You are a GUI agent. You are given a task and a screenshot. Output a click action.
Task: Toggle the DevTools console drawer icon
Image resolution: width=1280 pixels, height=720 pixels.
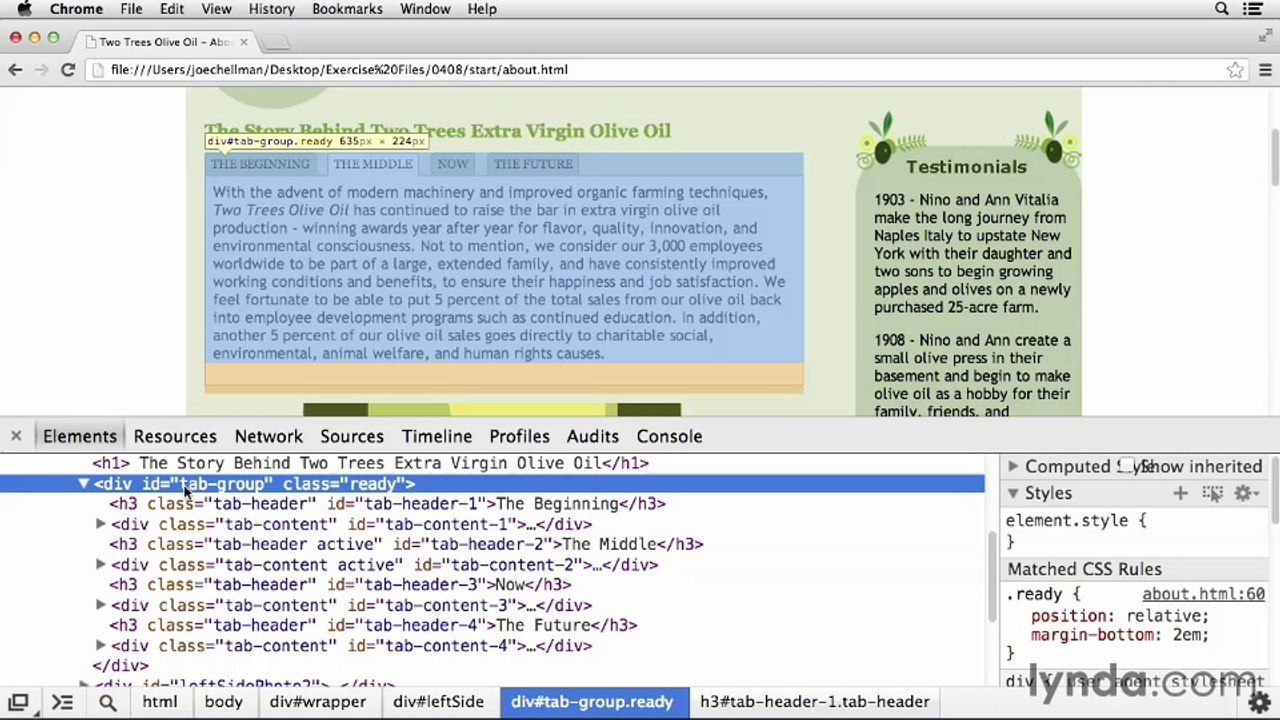pyautogui.click(x=62, y=702)
